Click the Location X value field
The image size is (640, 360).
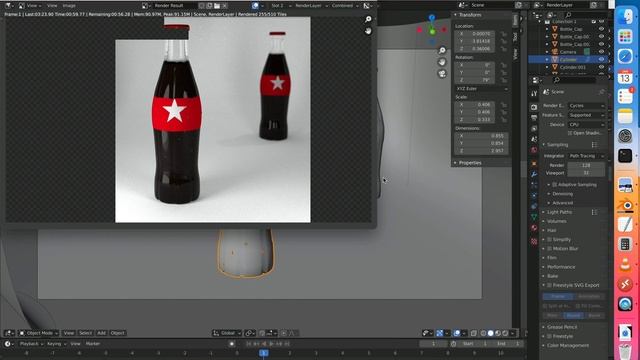coord(475,34)
